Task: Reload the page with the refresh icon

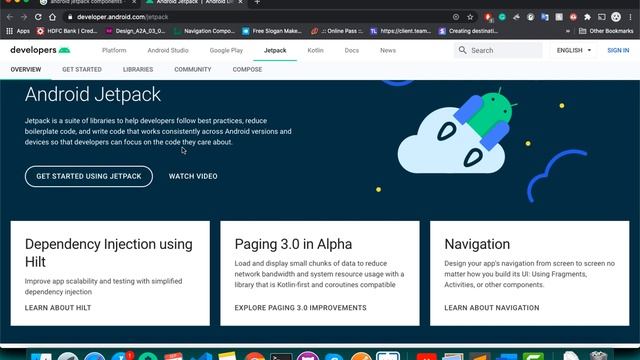Action: (38, 17)
